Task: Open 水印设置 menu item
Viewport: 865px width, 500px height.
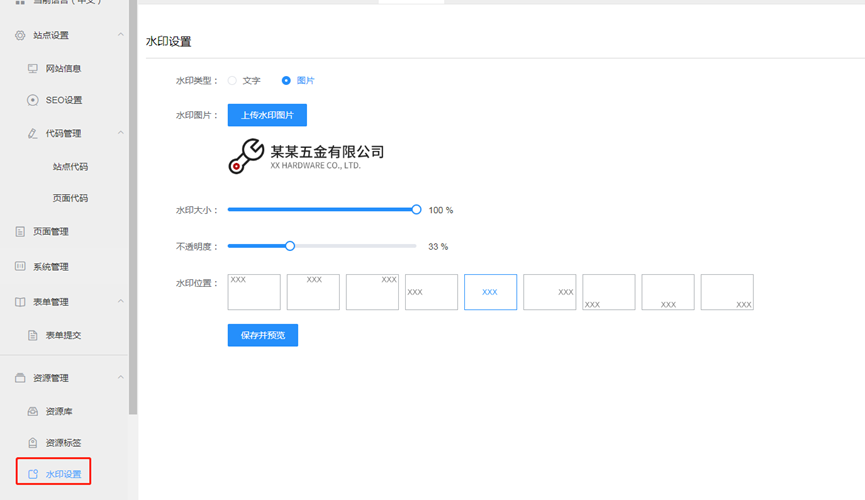Action: [62, 474]
